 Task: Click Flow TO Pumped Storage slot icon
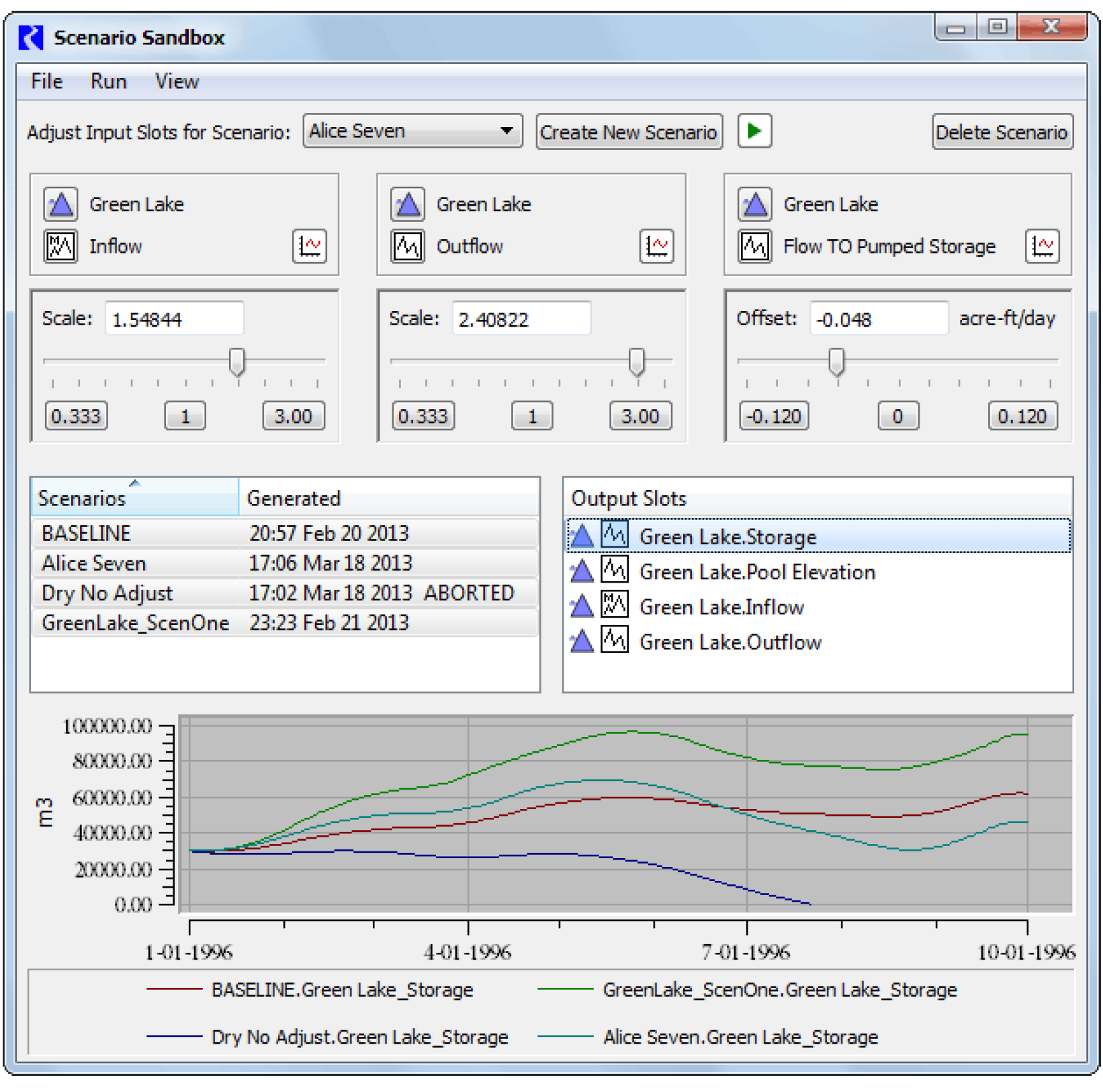point(755,246)
